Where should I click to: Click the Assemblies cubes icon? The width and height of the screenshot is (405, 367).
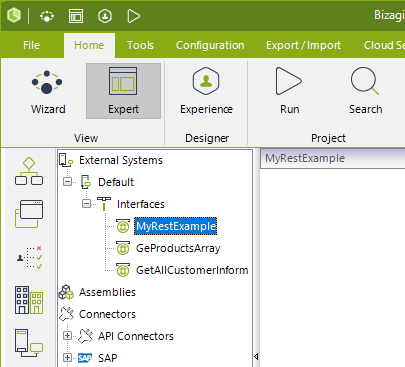[66, 292]
